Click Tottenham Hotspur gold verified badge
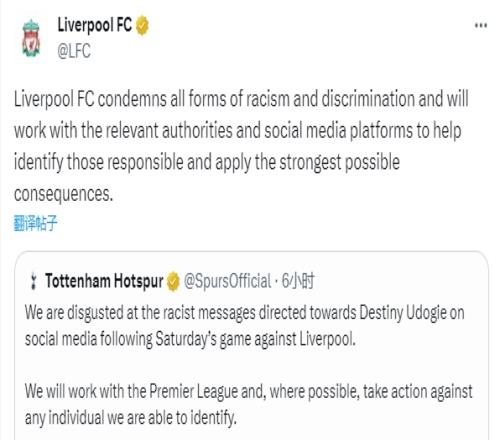The width and height of the screenshot is (500, 440). click(x=173, y=281)
